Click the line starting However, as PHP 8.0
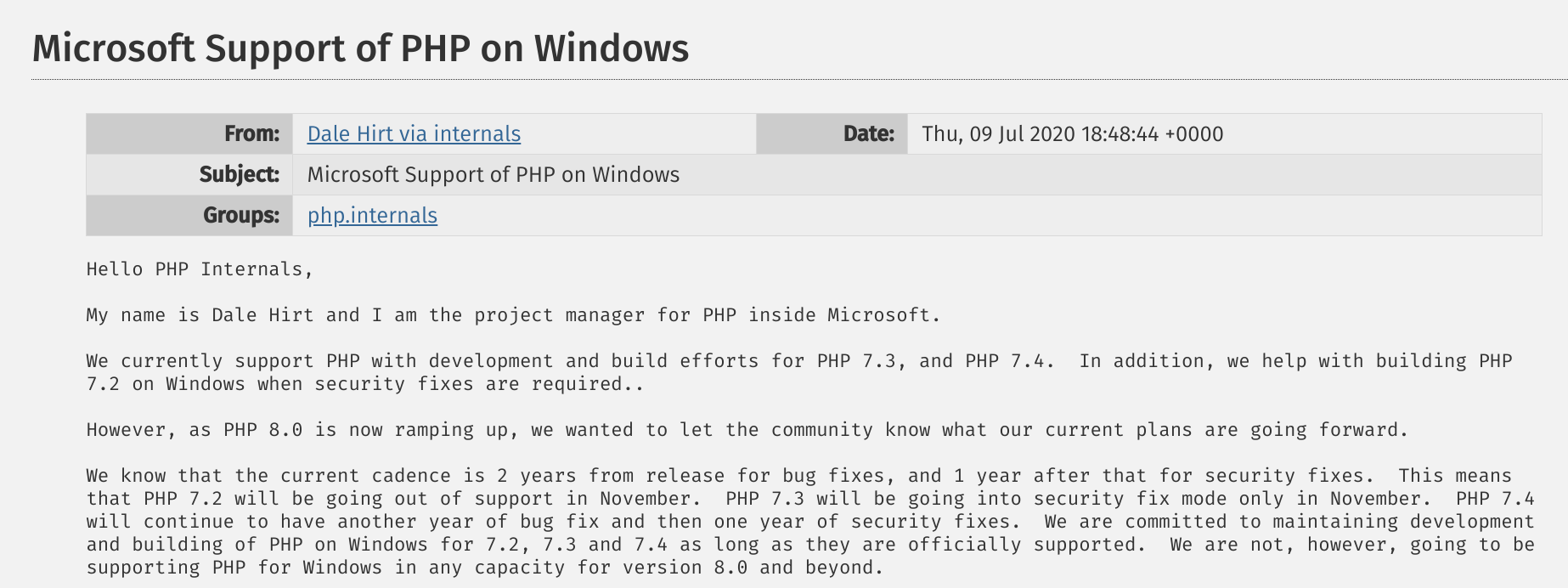The width and height of the screenshot is (1568, 588). click(747, 430)
